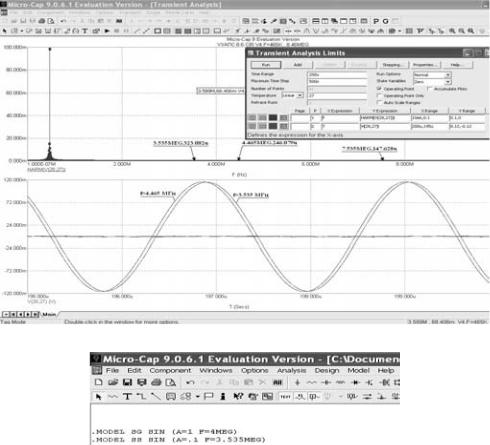Enable the Accumulate Plots checkbox

click(x=429, y=89)
